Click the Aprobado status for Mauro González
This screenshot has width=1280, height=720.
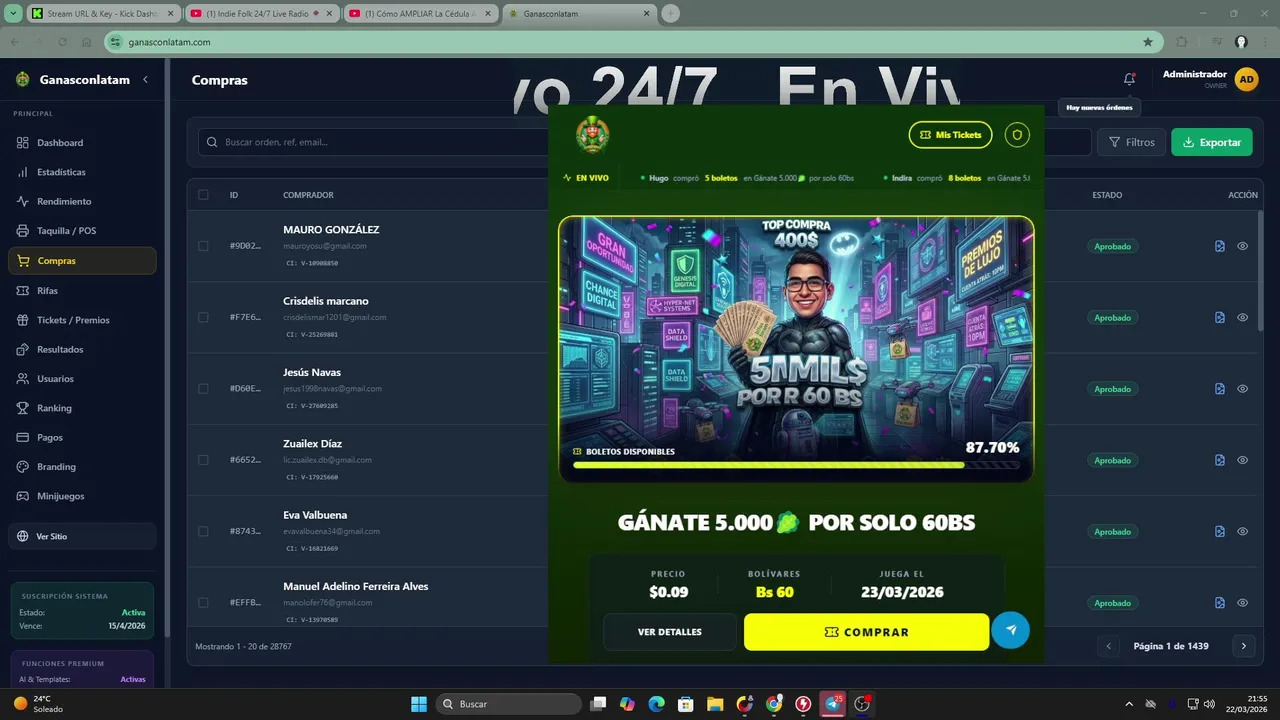(1112, 246)
